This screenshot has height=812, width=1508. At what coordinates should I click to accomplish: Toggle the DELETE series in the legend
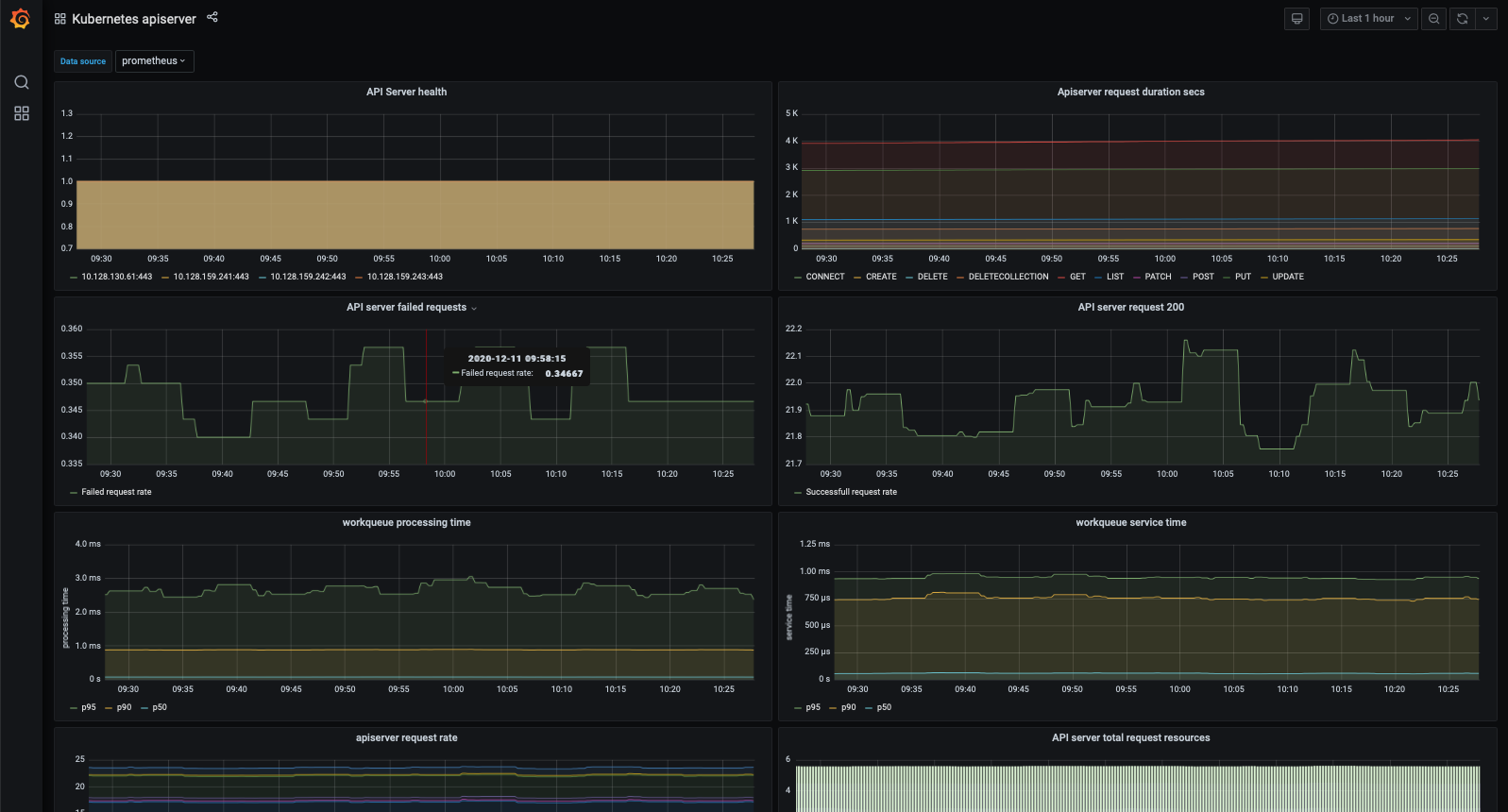coord(932,277)
